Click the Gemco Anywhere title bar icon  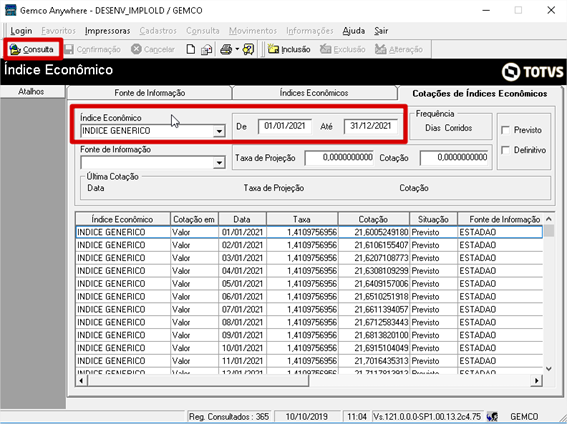10,10
